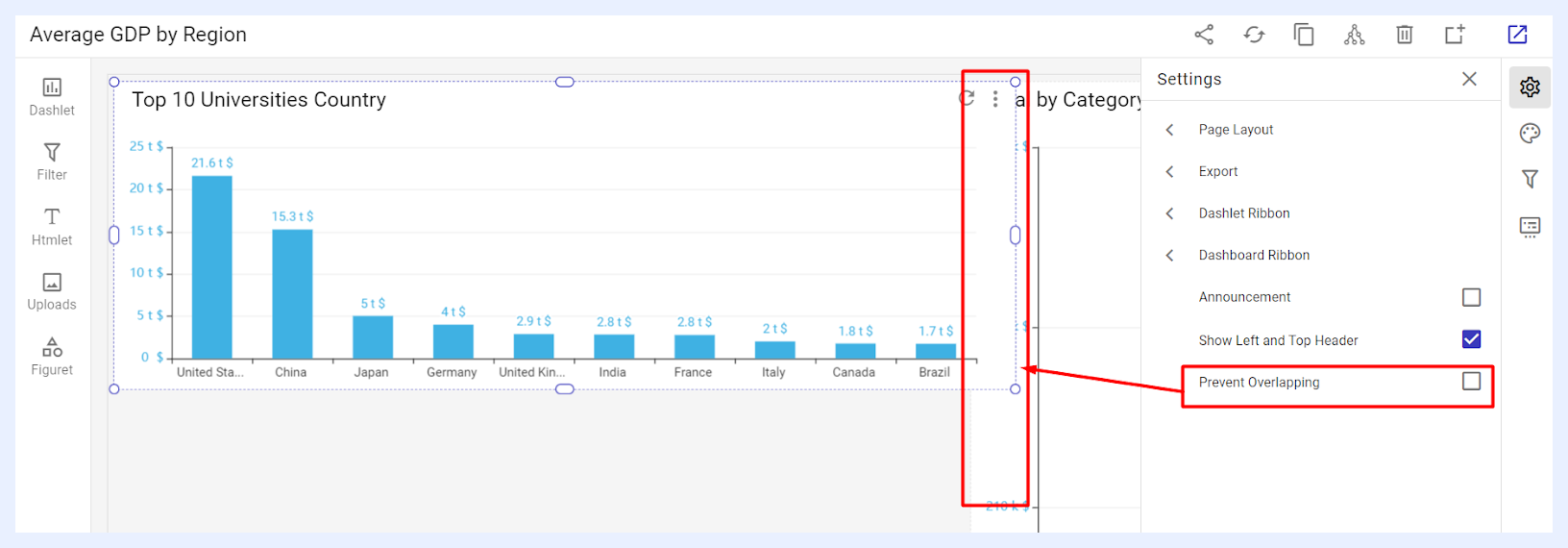The width and height of the screenshot is (1568, 548).
Task: Uncheck Show Left and Top Header
Action: click(x=1471, y=339)
